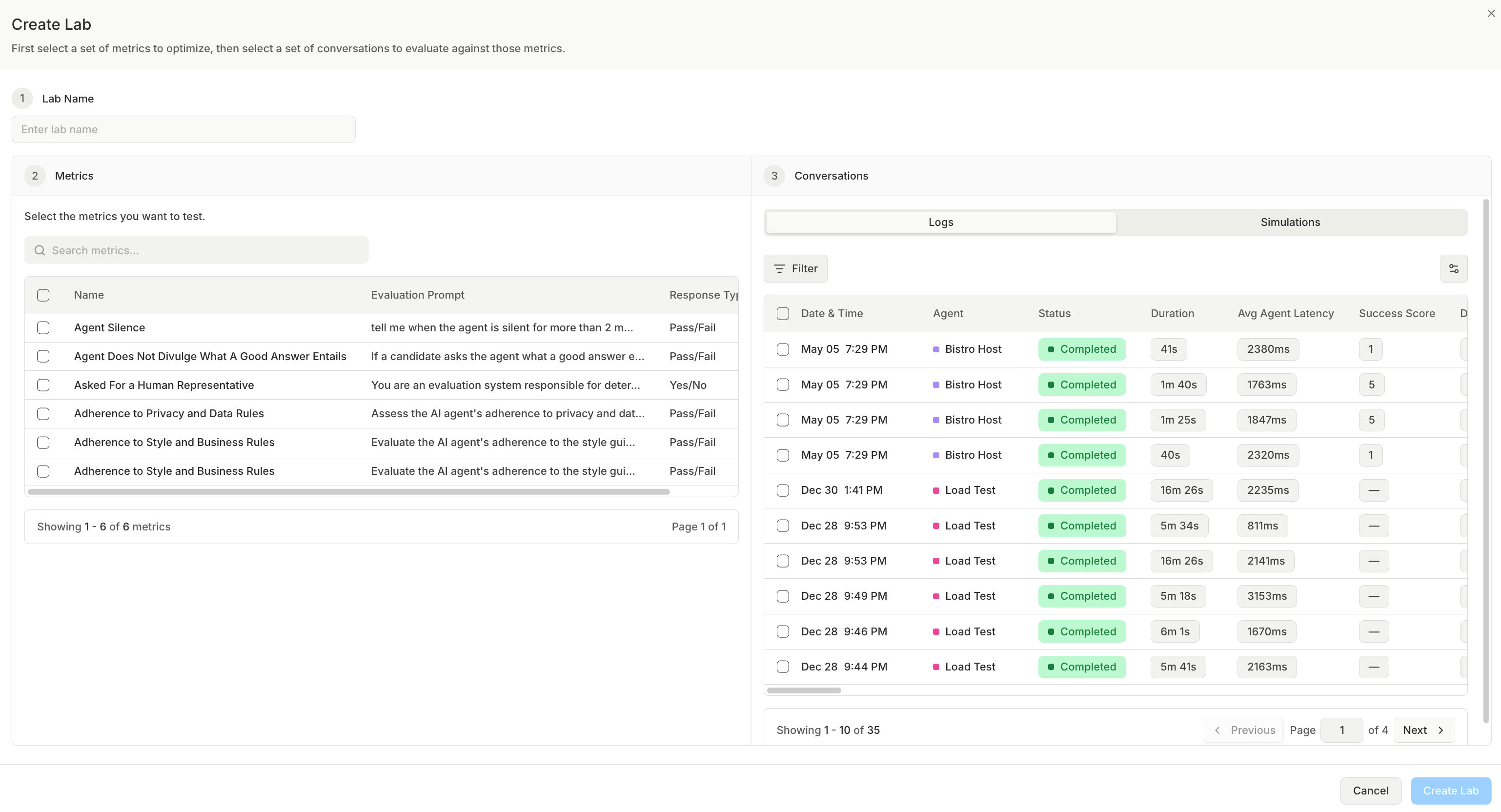This screenshot has height=812, width=1501.
Task: Click the 3153ms latency value
Action: [1267, 596]
